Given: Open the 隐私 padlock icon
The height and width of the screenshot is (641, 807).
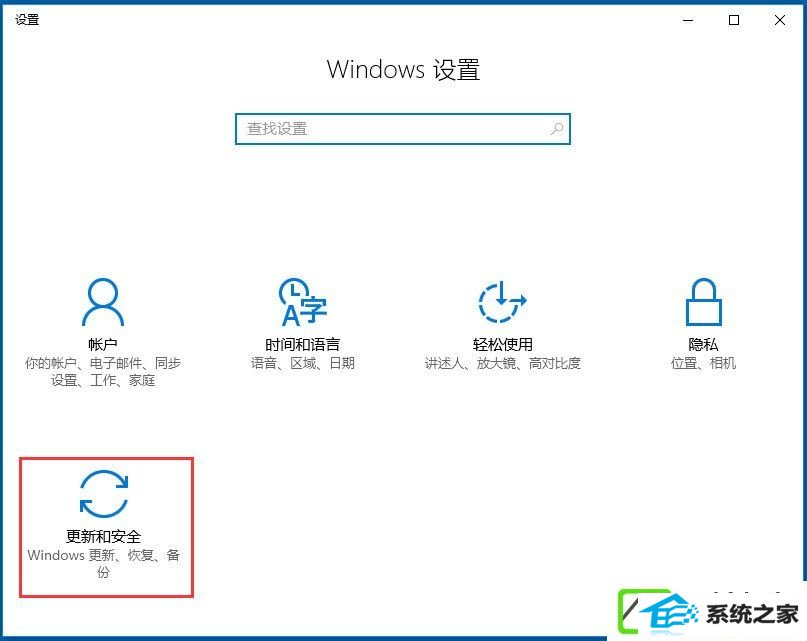Looking at the screenshot, I should pyautogui.click(x=704, y=302).
